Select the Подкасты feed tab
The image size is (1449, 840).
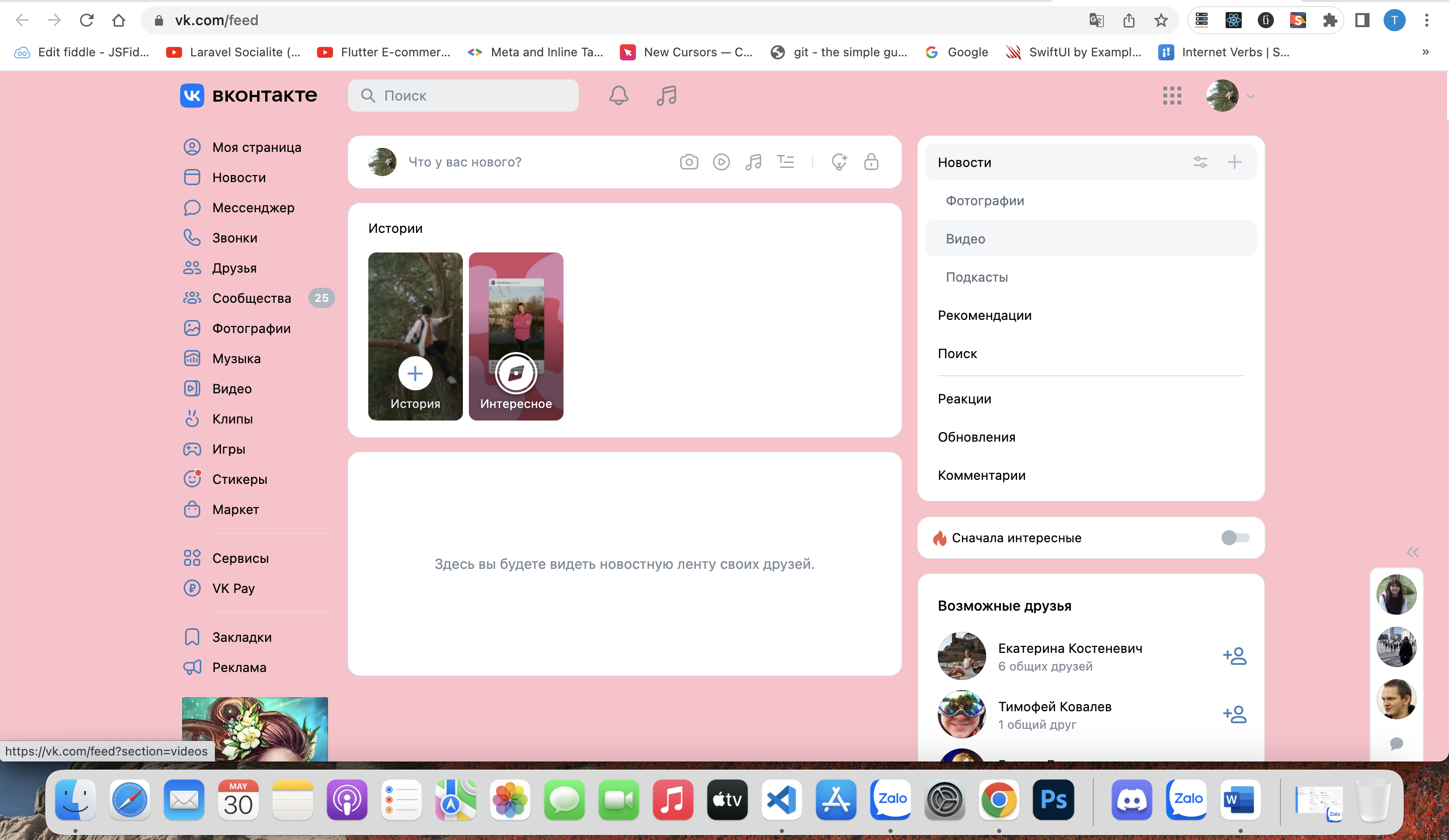(1091, 277)
